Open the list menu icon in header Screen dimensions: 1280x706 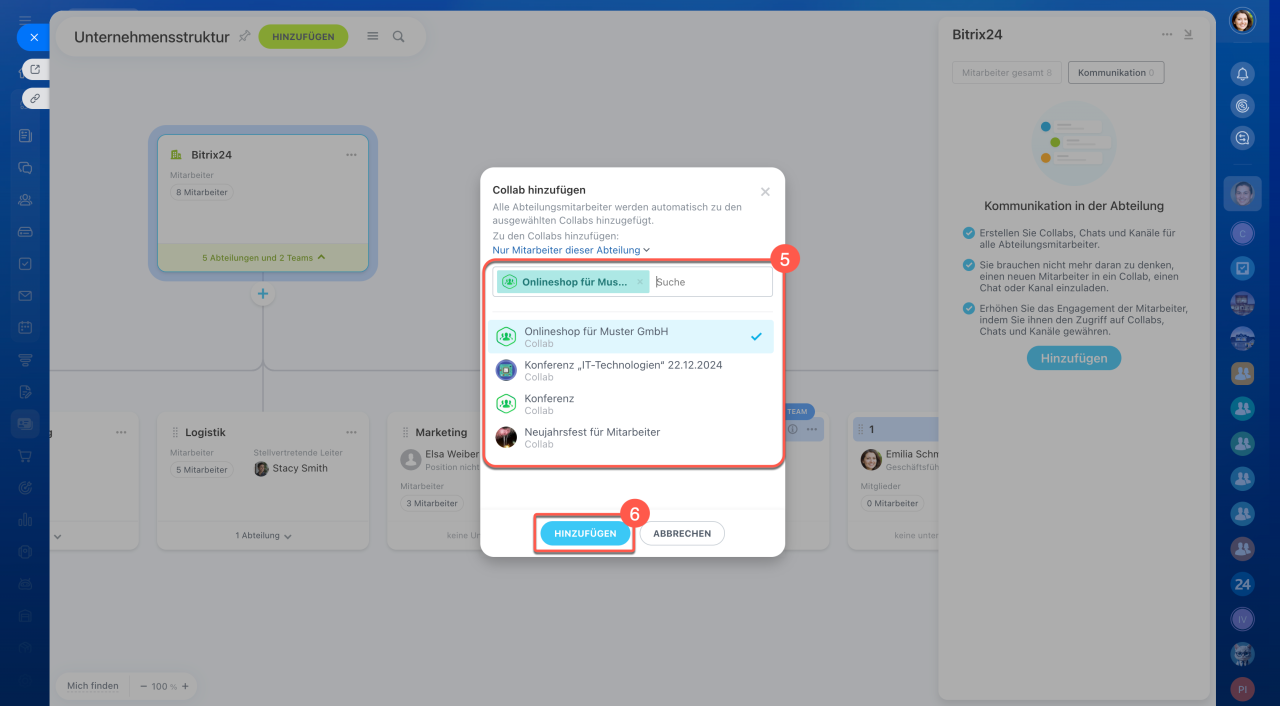point(373,36)
